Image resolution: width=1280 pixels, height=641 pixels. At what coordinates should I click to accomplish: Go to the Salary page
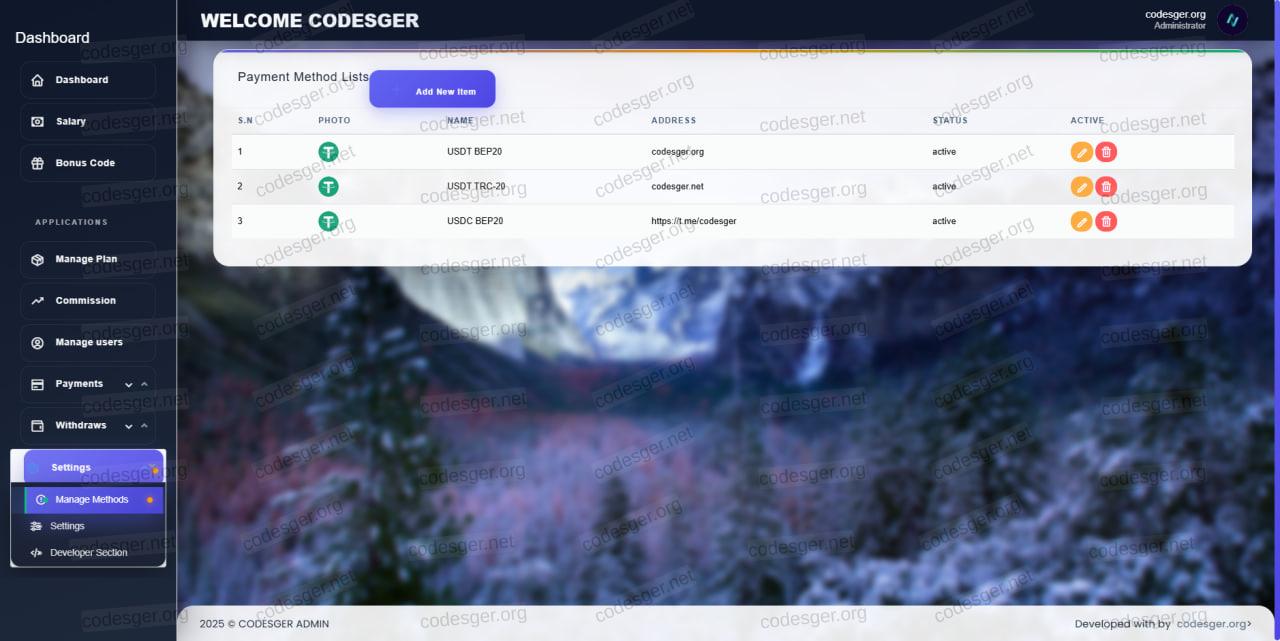click(x=88, y=121)
